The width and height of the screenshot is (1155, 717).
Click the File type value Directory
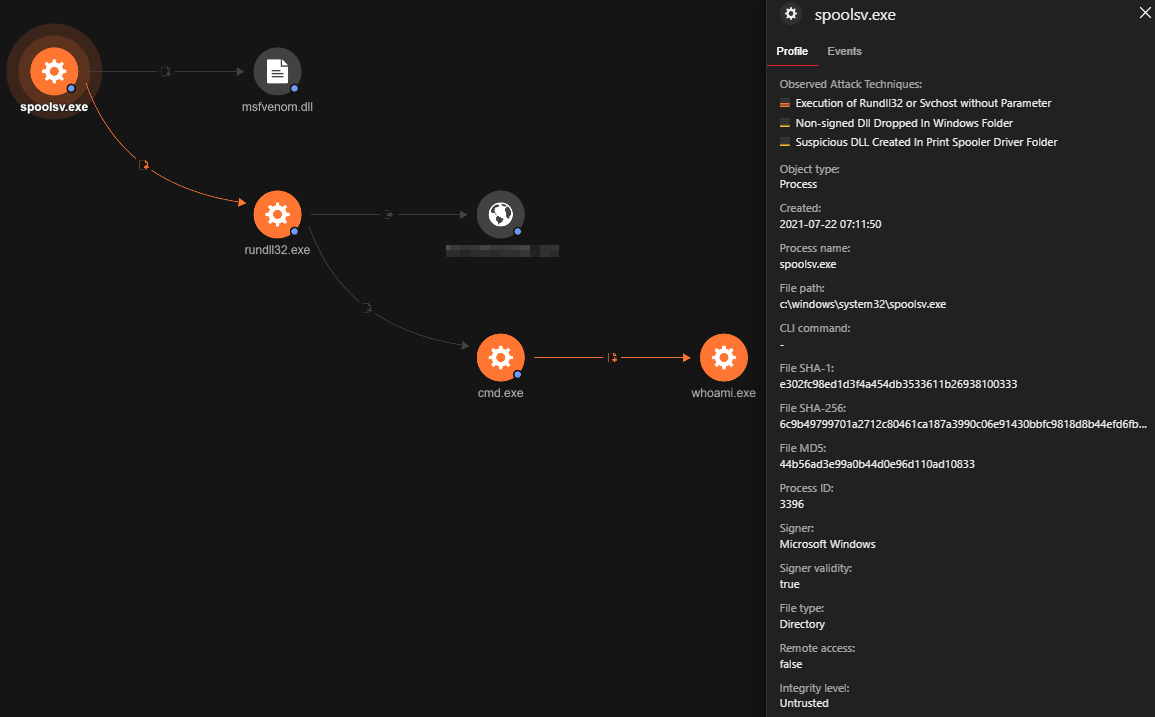pos(802,624)
